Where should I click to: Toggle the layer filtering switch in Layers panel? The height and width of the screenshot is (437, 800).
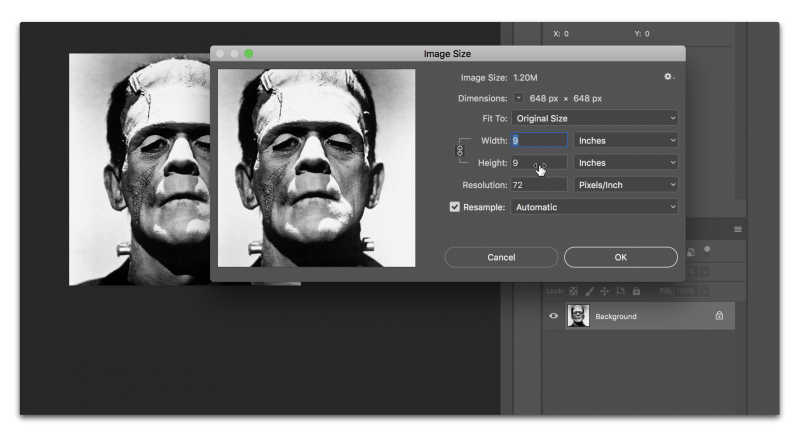click(x=707, y=251)
